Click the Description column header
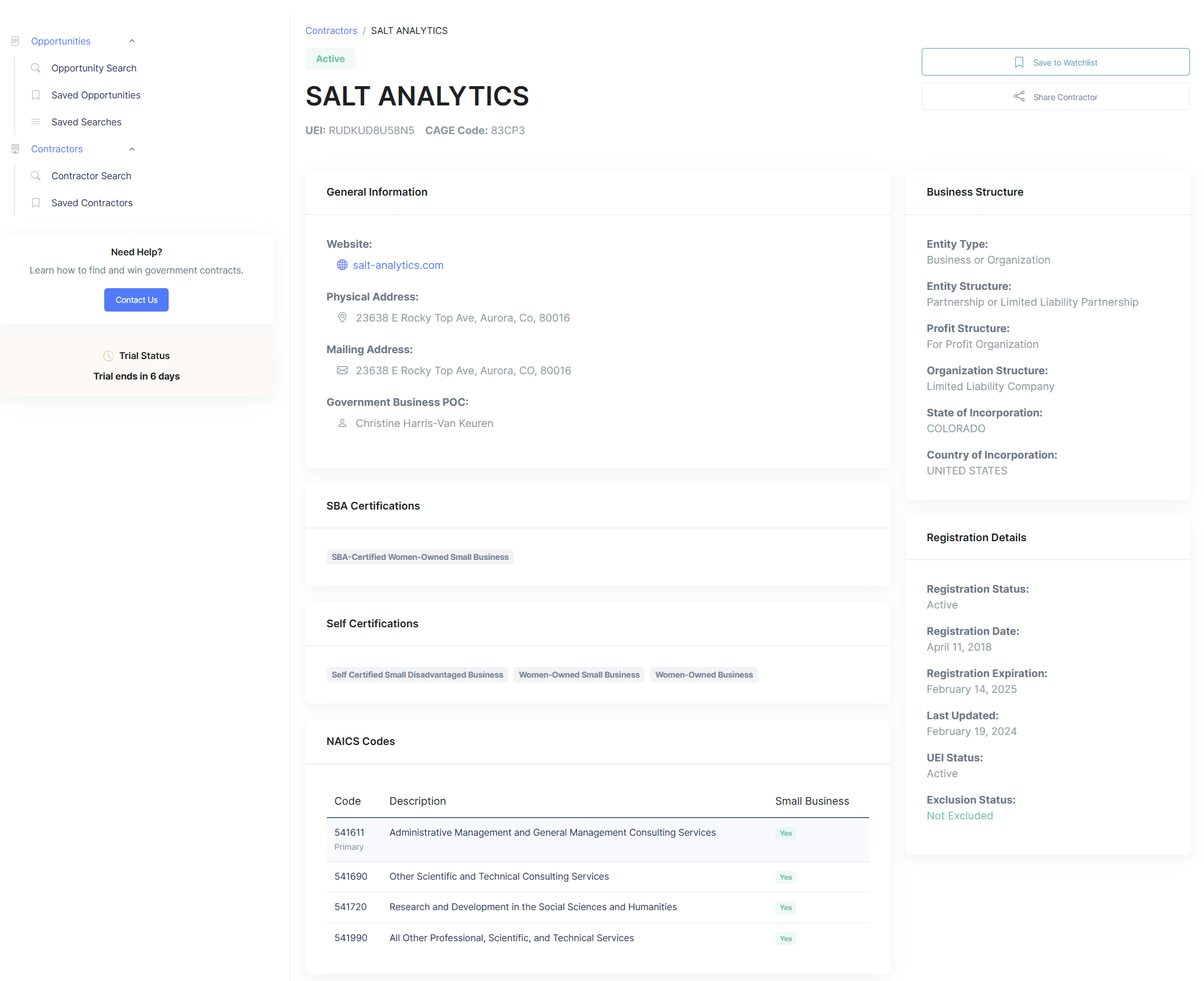This screenshot has width=1204, height=981. [x=418, y=801]
